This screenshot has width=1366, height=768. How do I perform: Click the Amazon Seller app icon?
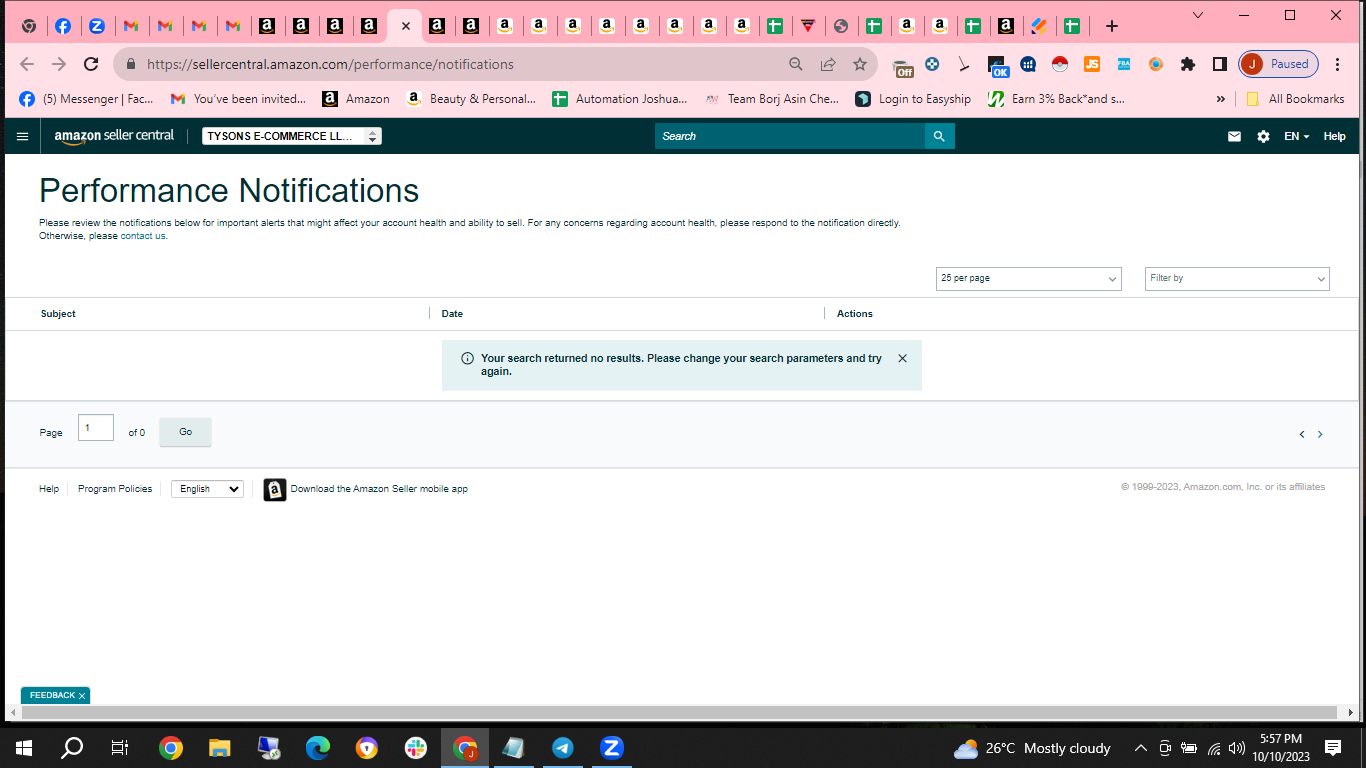(x=275, y=489)
